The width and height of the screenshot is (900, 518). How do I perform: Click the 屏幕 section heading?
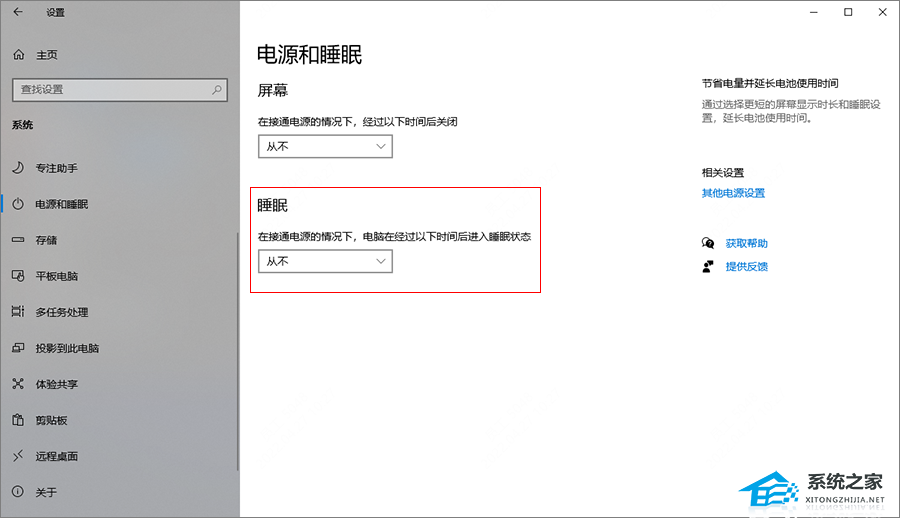tap(273, 90)
